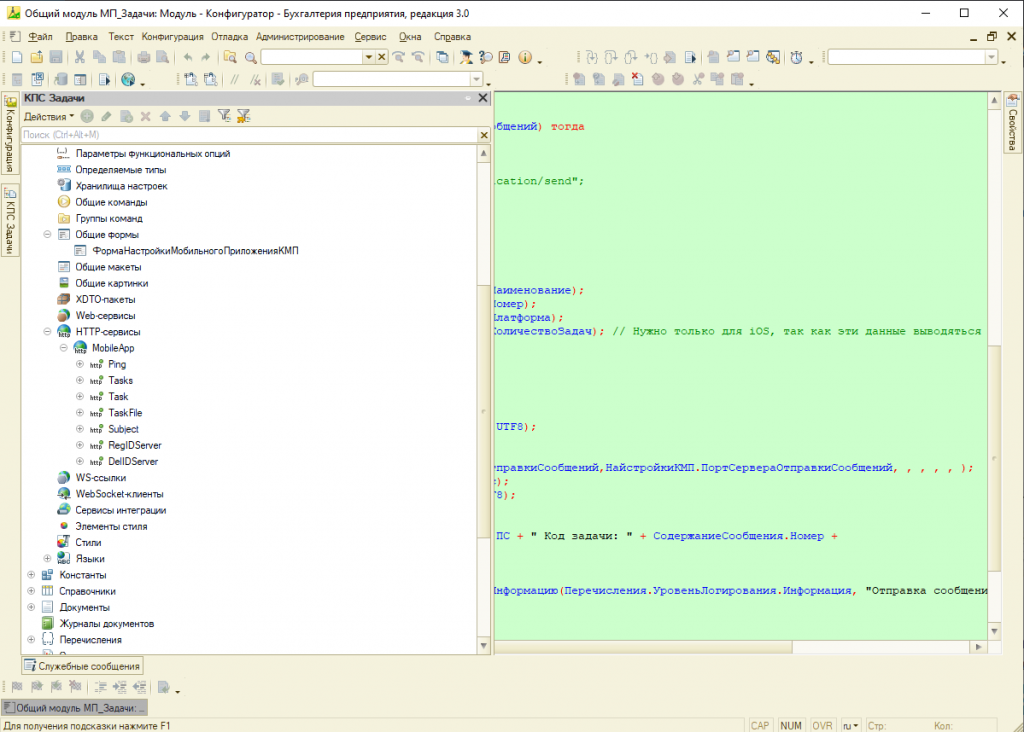Image resolution: width=1024 pixels, height=732 pixels.
Task: Open the Отладка menu
Action: (x=229, y=36)
